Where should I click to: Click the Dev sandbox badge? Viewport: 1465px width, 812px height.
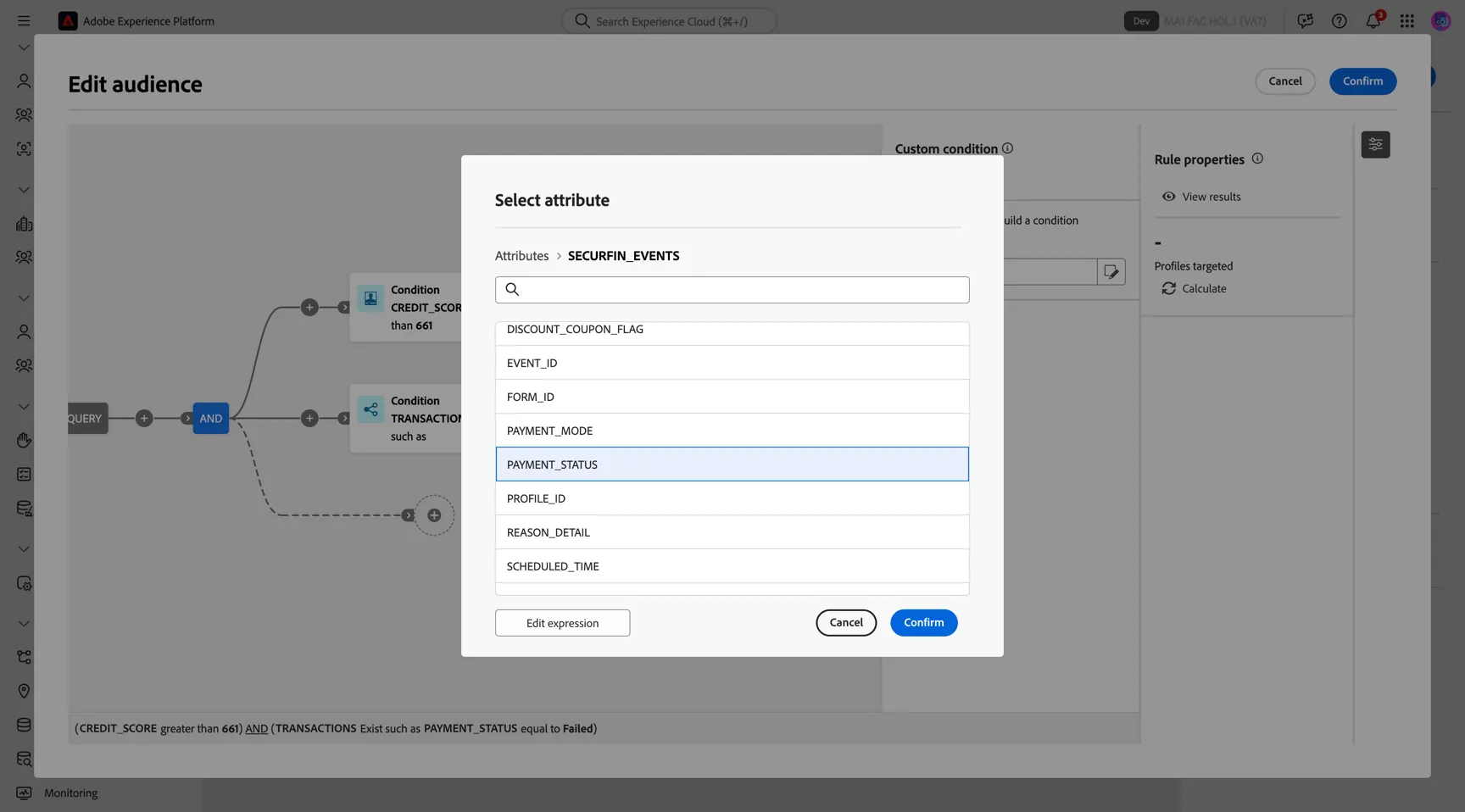pyautogui.click(x=1141, y=21)
